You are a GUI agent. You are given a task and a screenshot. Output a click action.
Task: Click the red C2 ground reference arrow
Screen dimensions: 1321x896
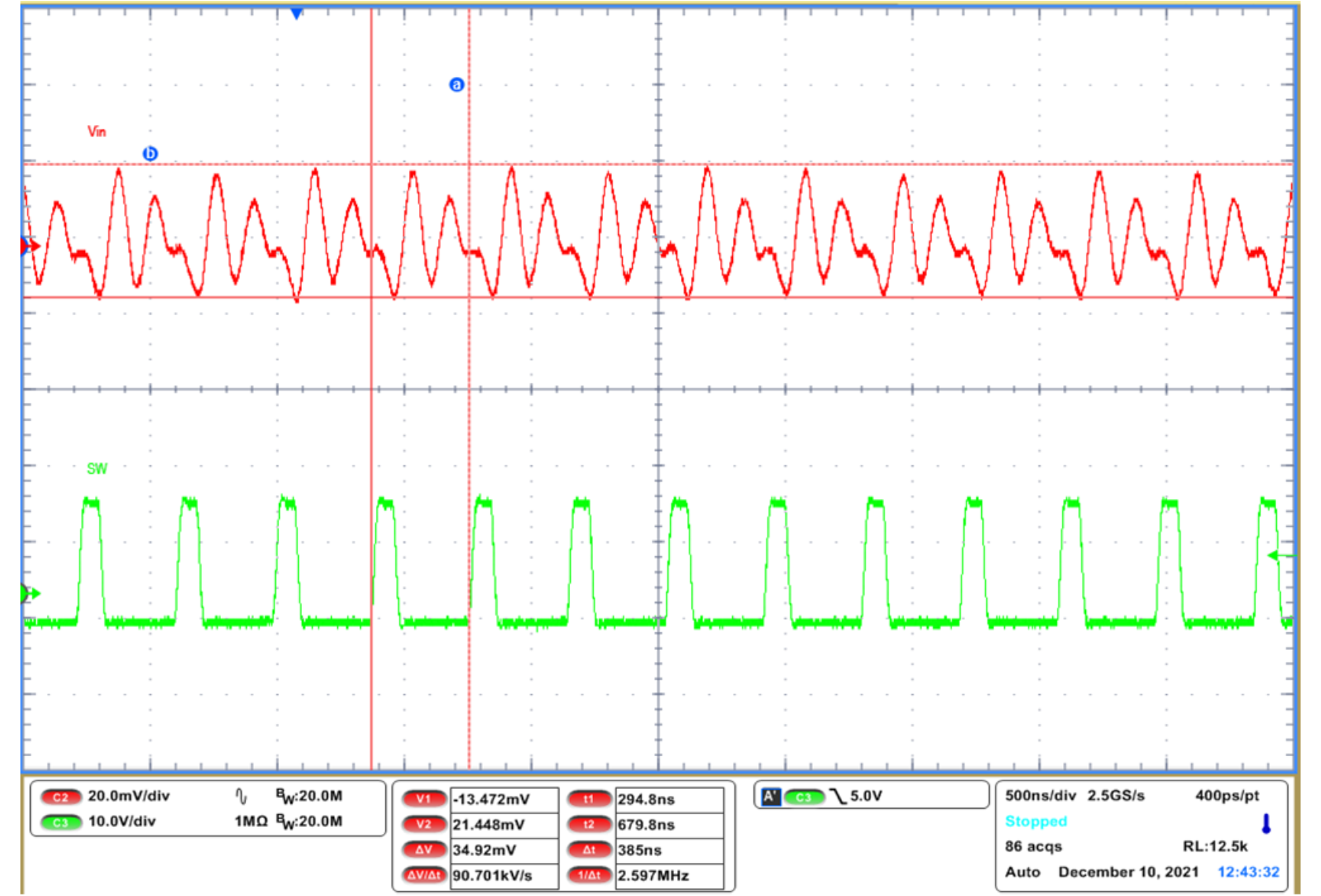28,246
